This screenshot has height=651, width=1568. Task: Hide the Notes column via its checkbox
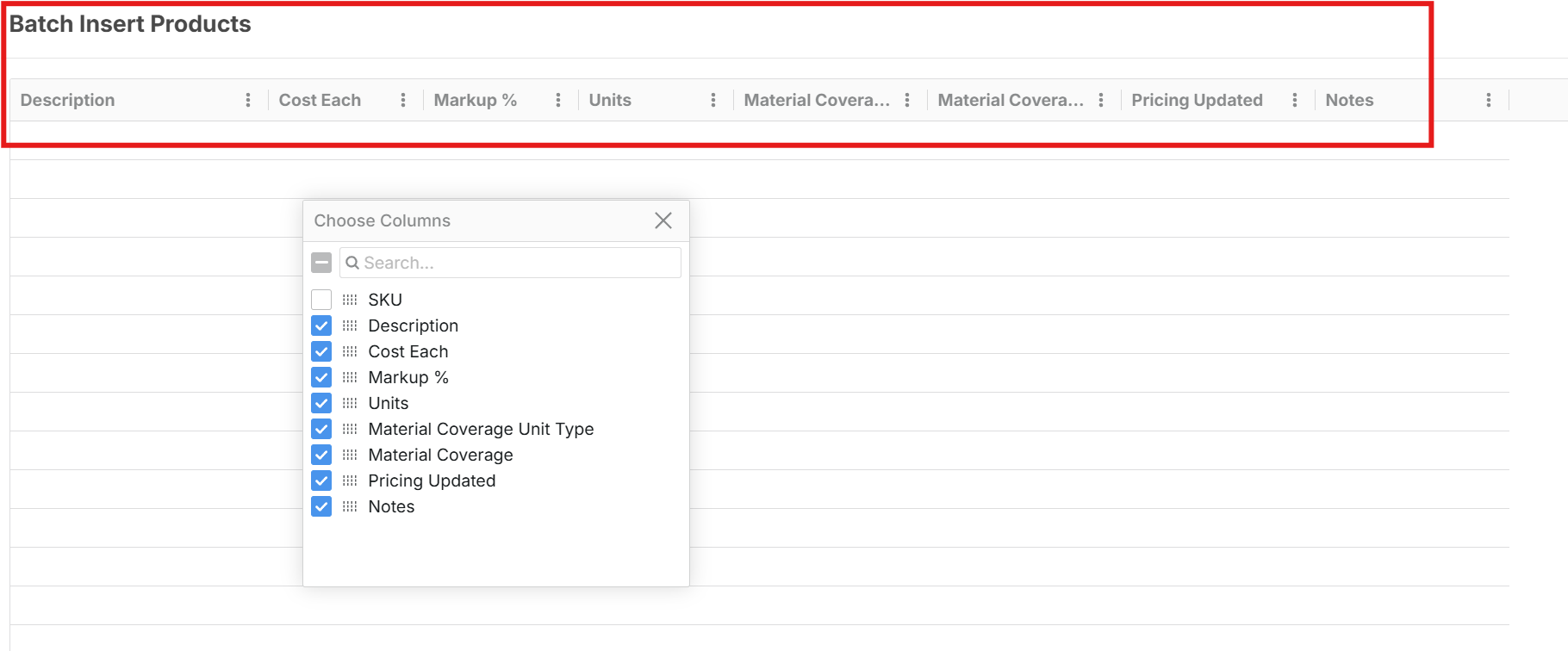point(321,506)
